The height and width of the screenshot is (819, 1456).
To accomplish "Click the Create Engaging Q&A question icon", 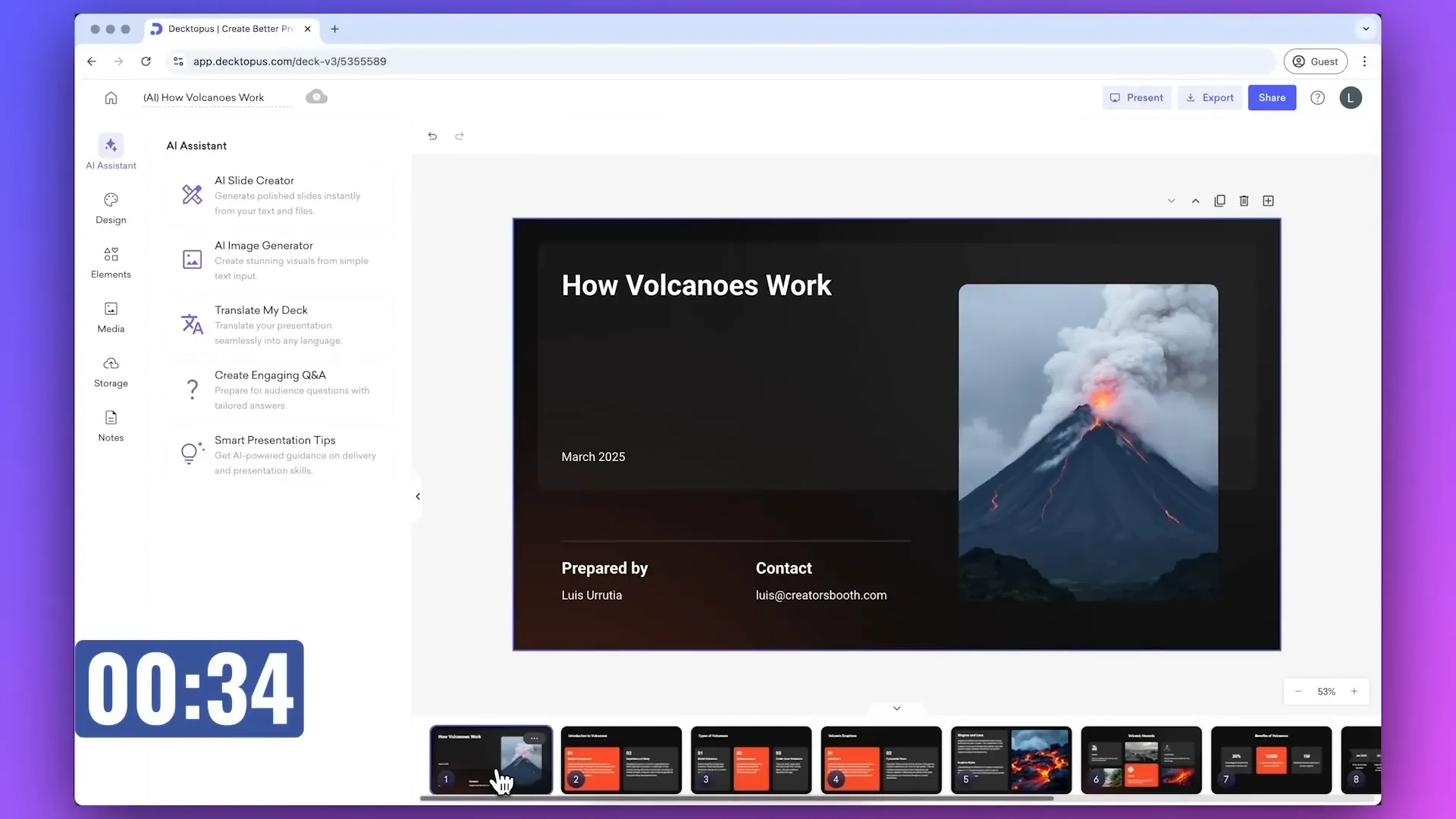I will (x=192, y=389).
